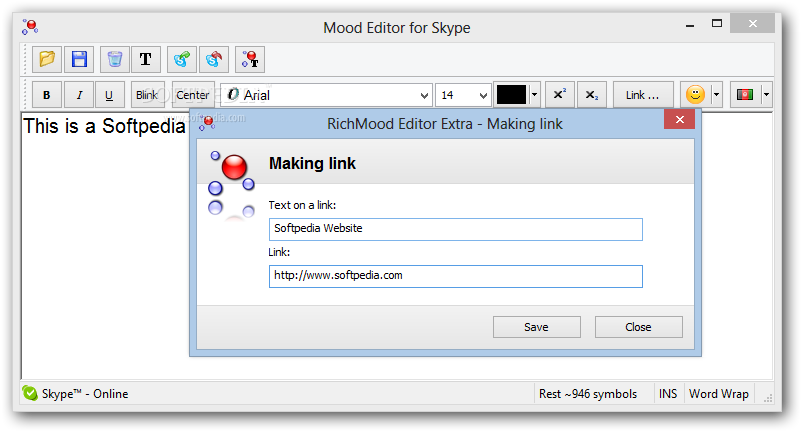Toggle Center alignment
Viewport: 802px width, 432px height.
tap(193, 95)
